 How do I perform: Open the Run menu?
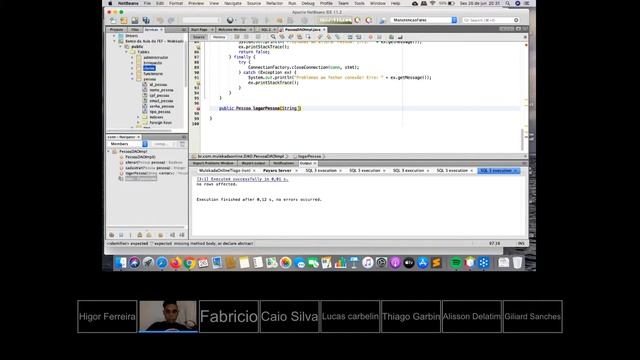pyautogui.click(x=292, y=3)
